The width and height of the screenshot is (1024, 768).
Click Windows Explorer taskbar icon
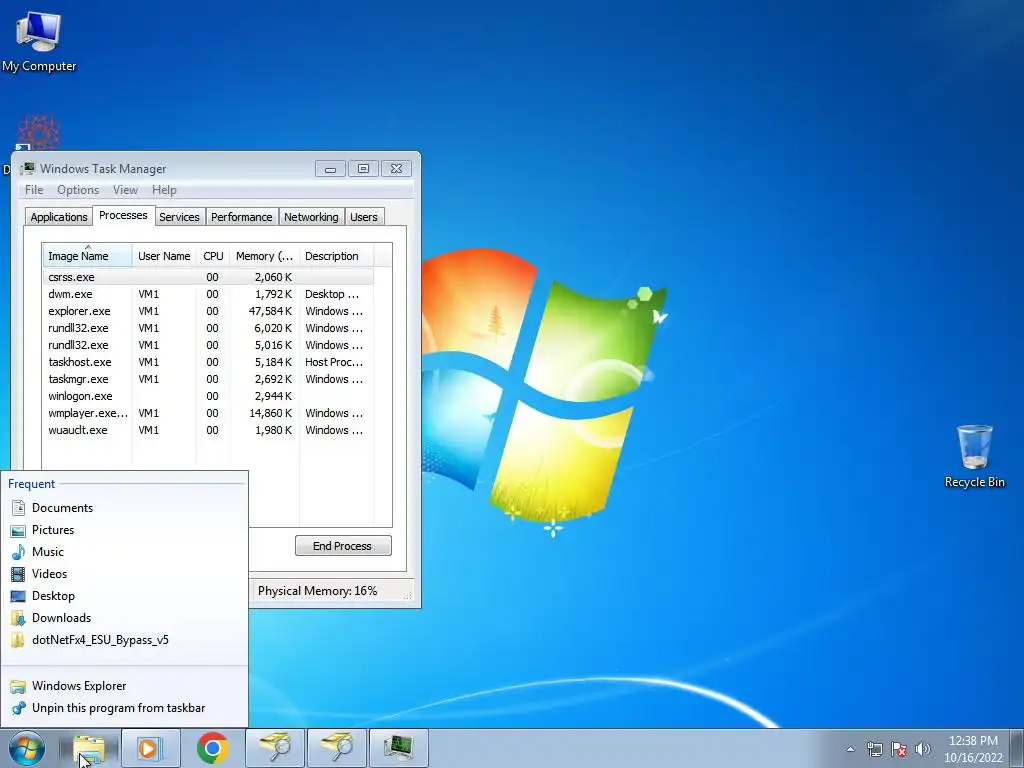point(89,748)
